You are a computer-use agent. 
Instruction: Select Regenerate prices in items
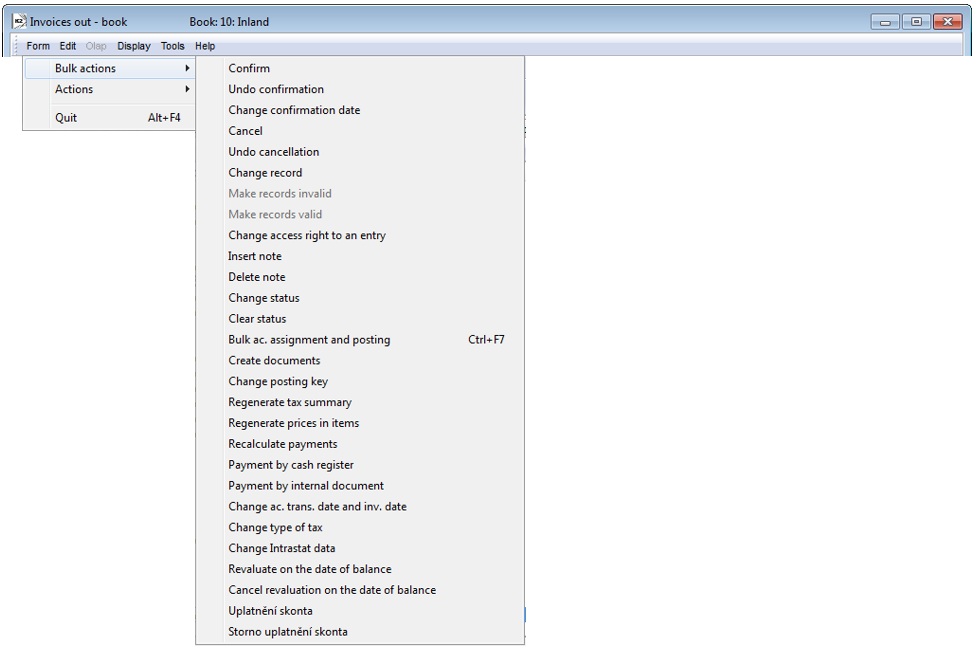[x=360, y=423]
